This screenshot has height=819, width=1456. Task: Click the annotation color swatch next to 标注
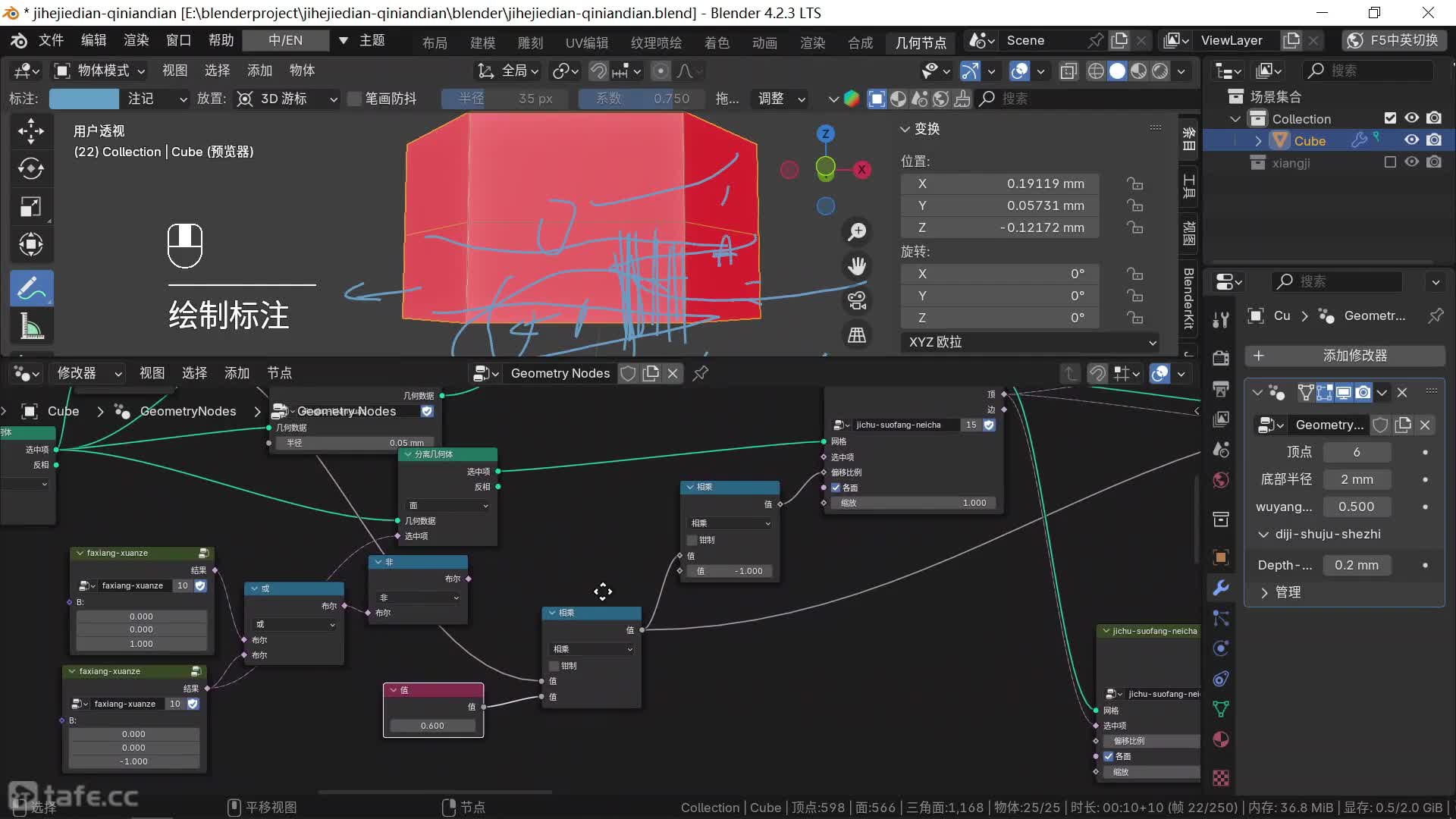click(83, 99)
